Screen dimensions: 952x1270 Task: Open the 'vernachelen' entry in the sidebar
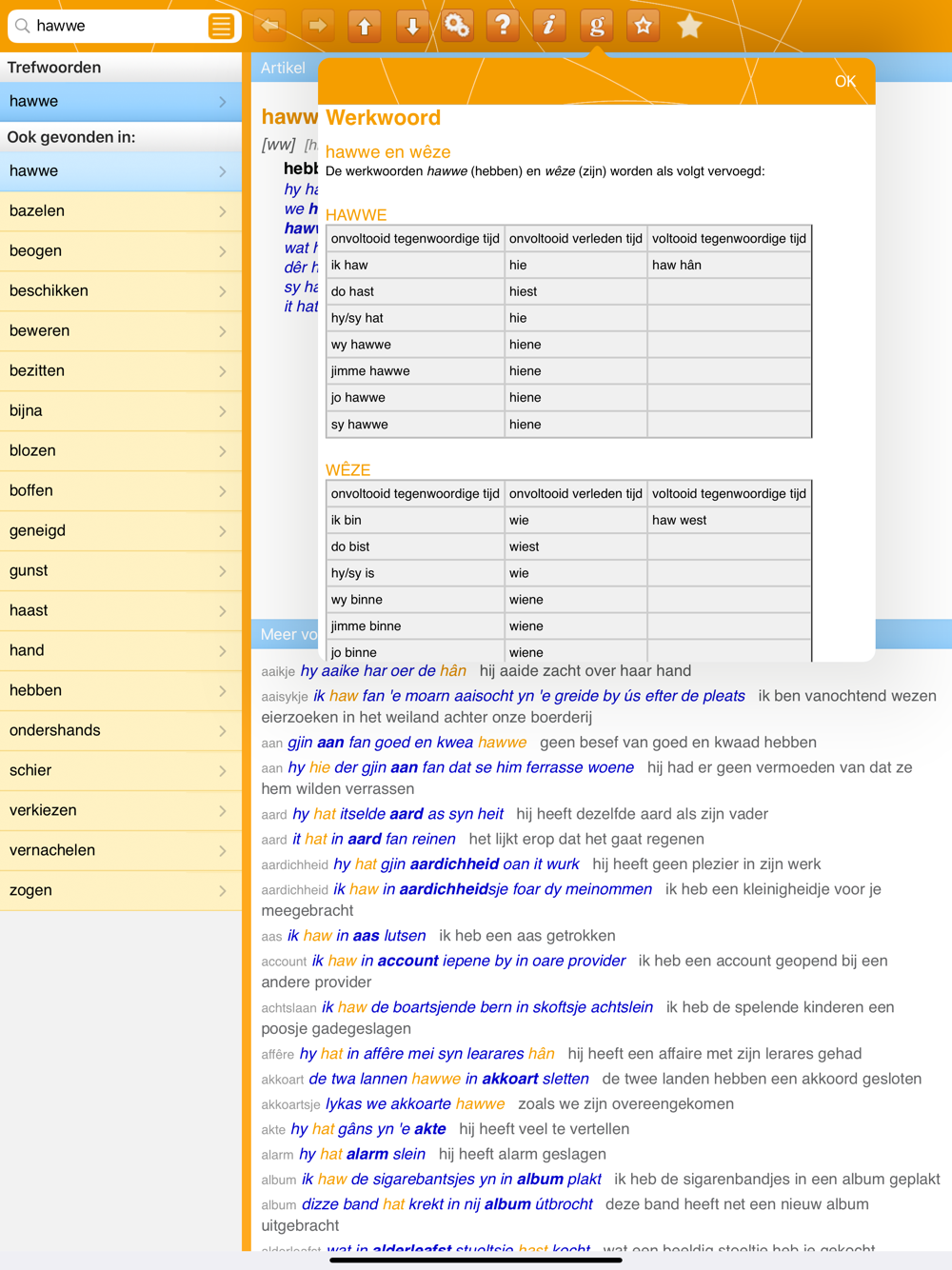[121, 851]
